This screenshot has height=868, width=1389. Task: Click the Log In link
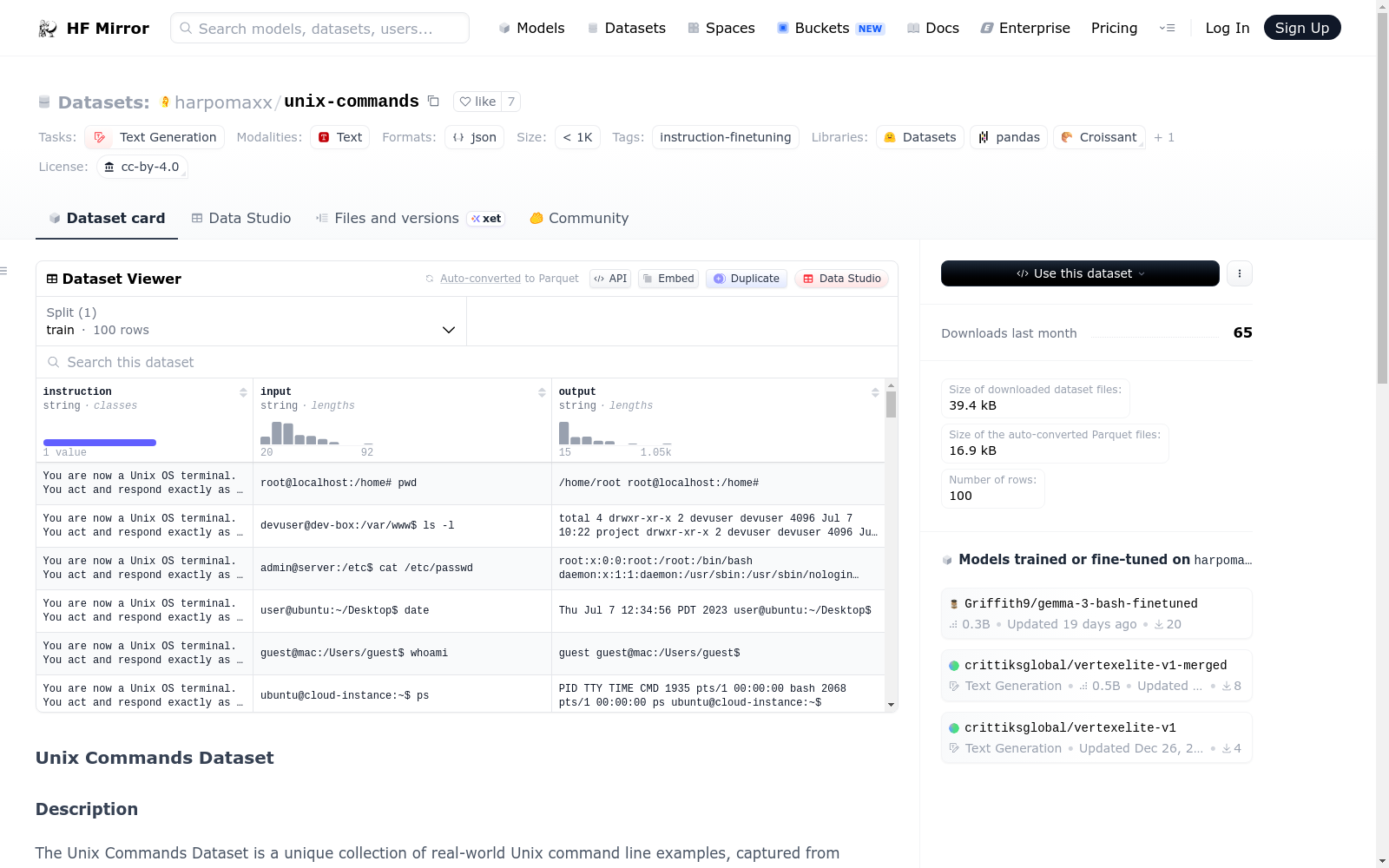point(1228,28)
